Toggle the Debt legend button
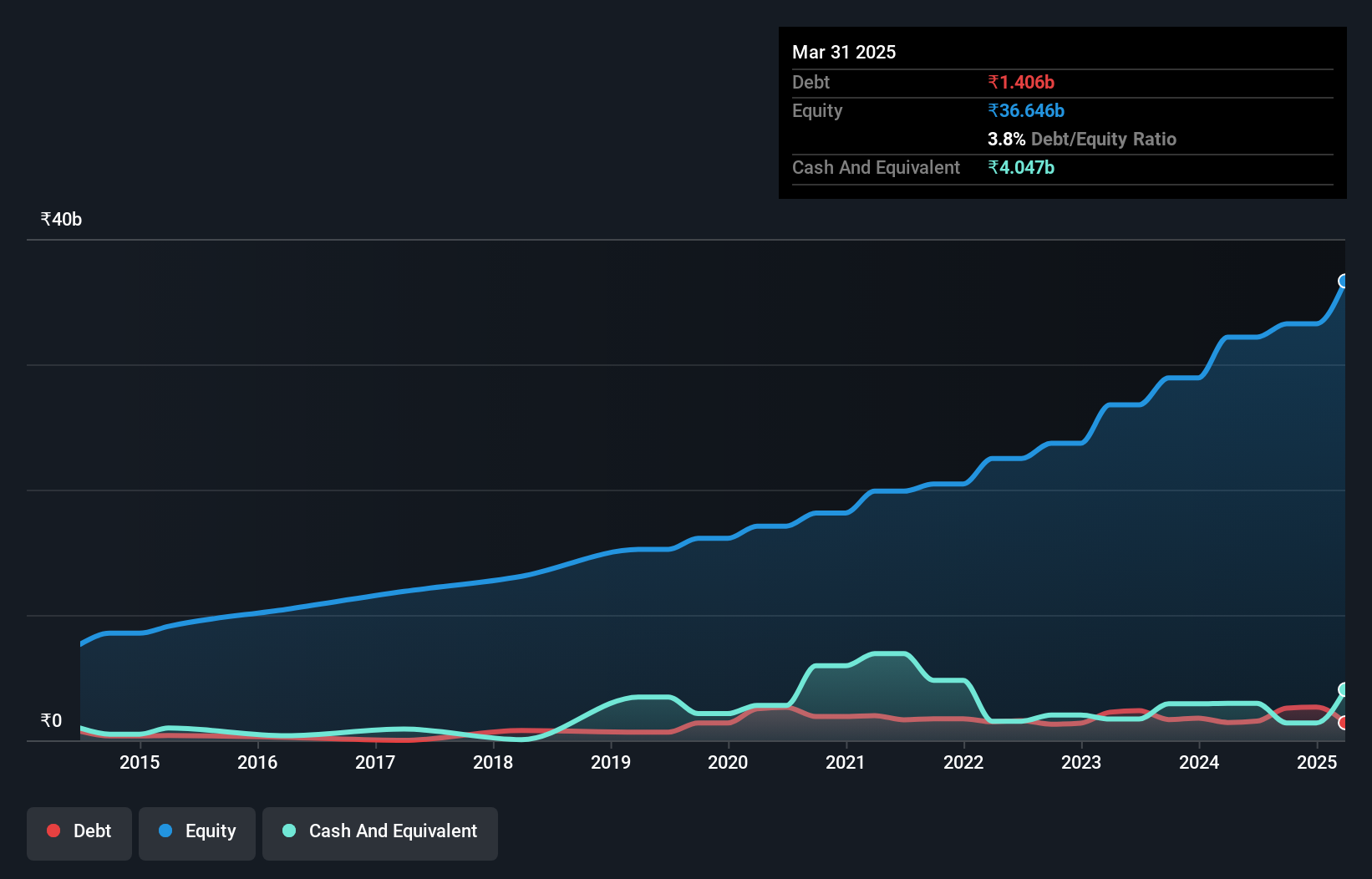This screenshot has width=1372, height=879. 79,833
